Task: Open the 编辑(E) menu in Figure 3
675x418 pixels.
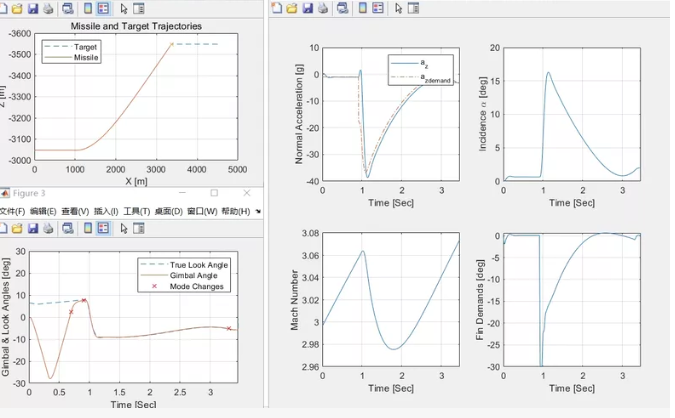Action: click(43, 211)
